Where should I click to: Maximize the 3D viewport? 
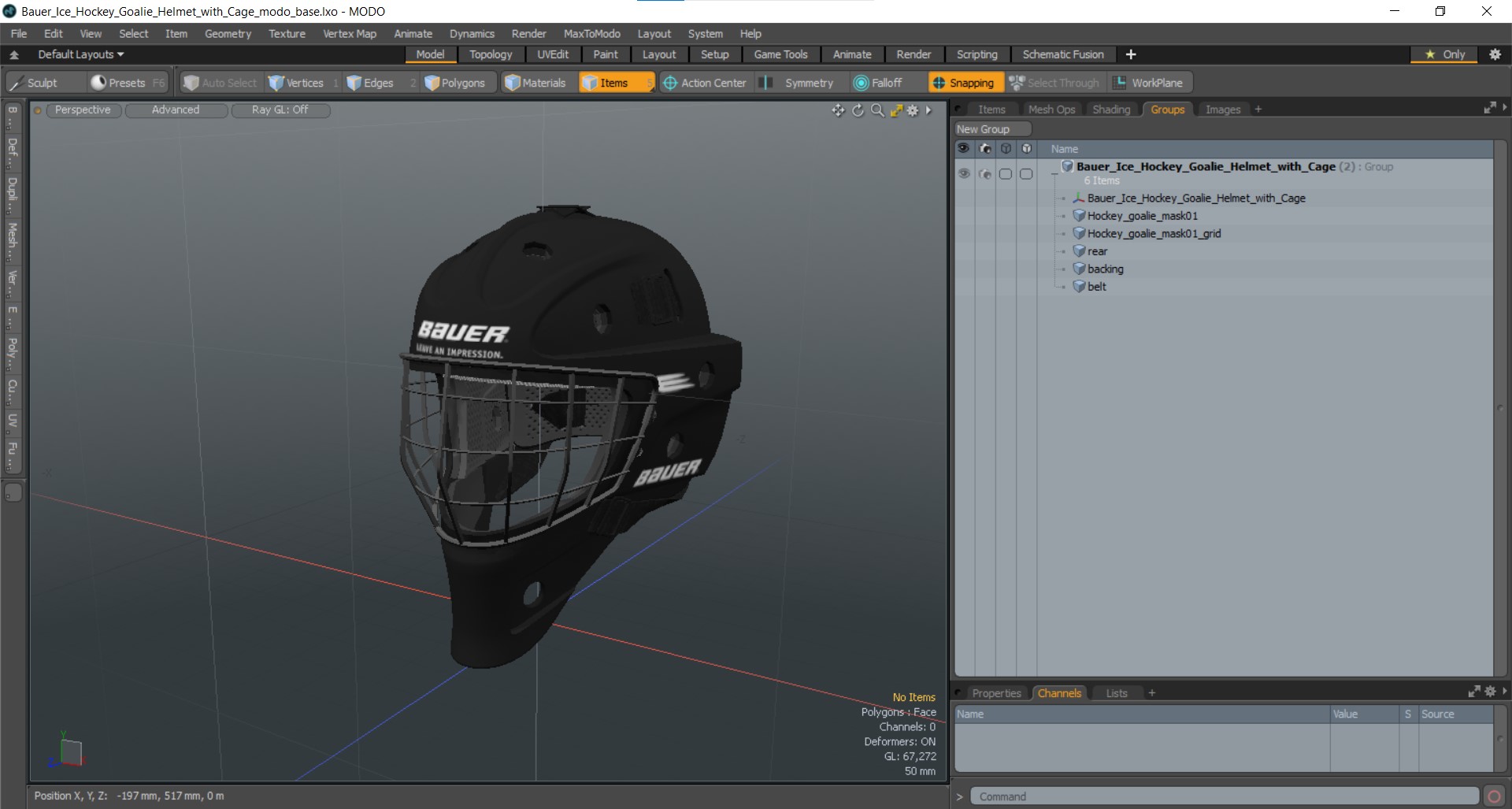[896, 110]
